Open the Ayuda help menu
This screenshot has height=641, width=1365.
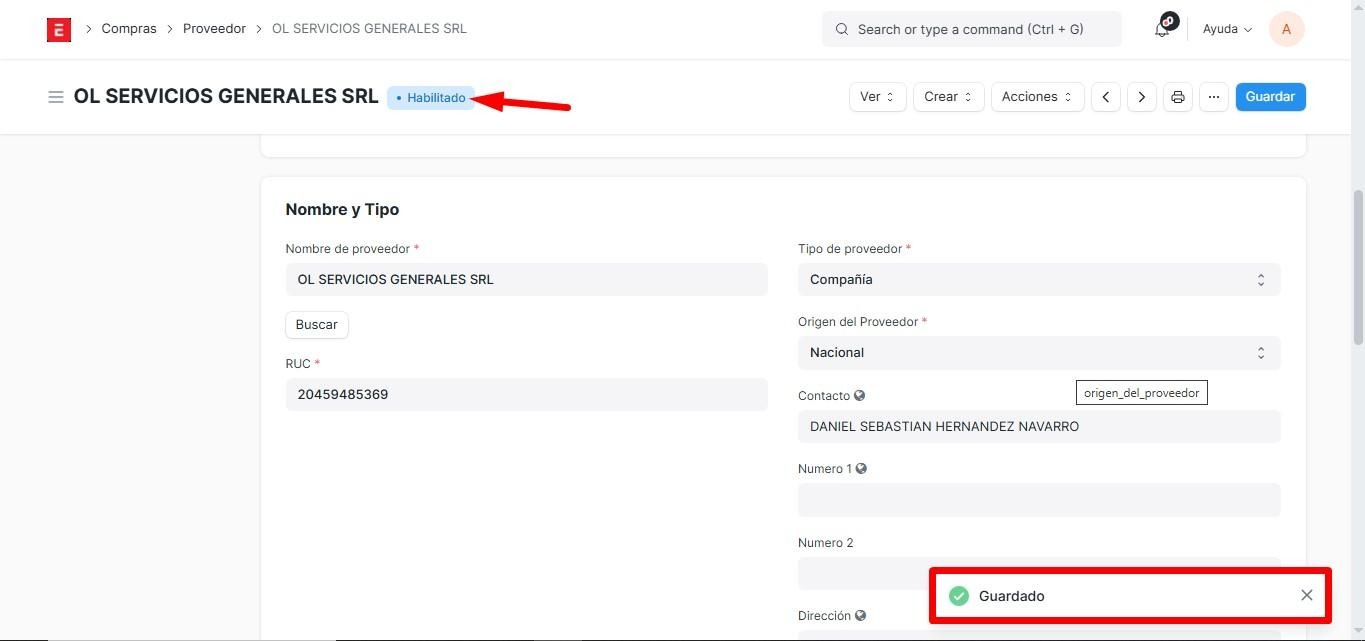[1227, 29]
